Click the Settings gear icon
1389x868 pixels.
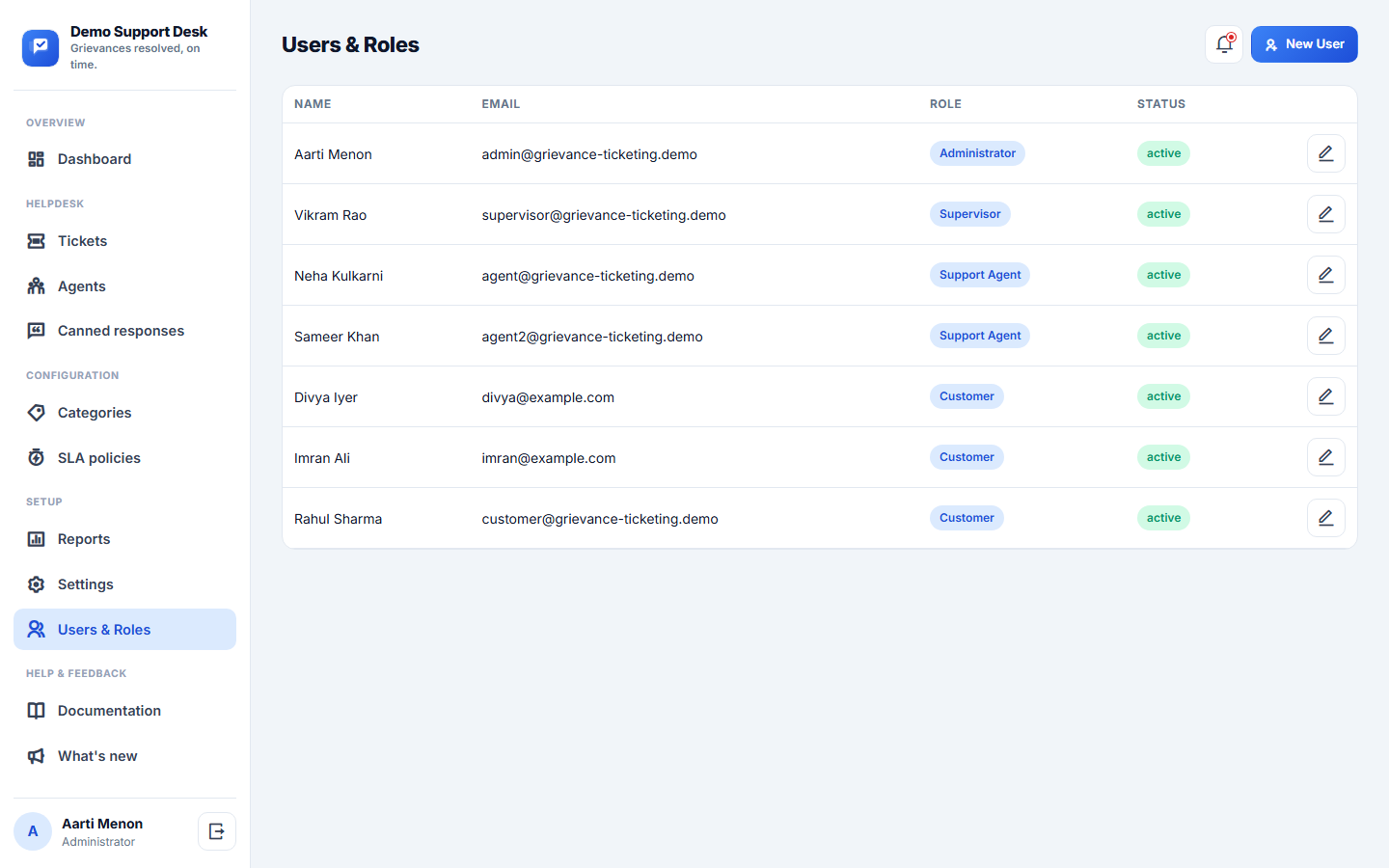pos(37,584)
